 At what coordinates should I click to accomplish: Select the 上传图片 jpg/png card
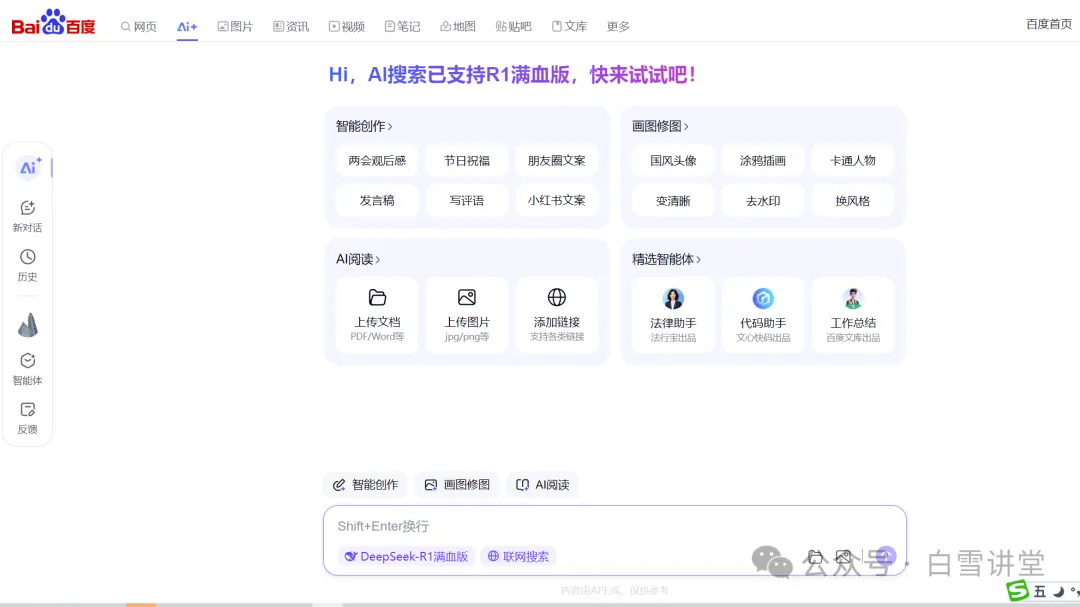[x=467, y=316]
